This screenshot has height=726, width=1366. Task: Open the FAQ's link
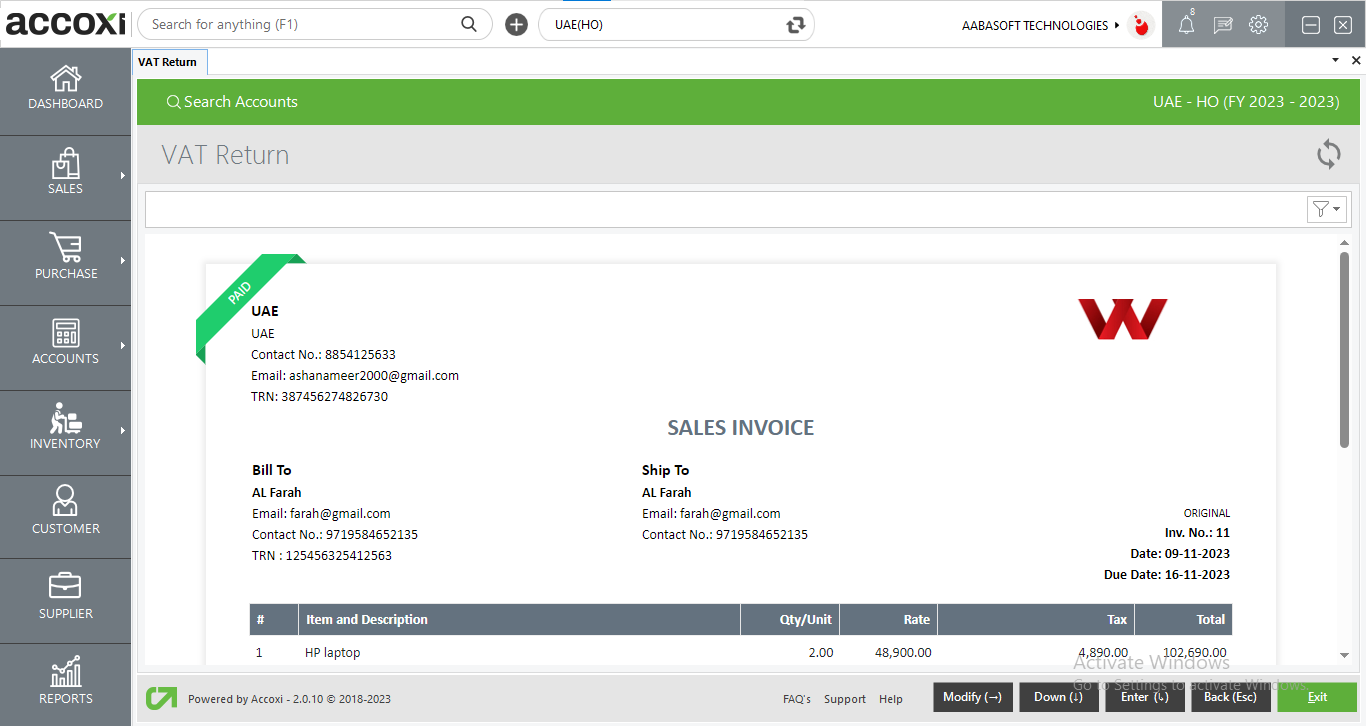pyautogui.click(x=796, y=698)
